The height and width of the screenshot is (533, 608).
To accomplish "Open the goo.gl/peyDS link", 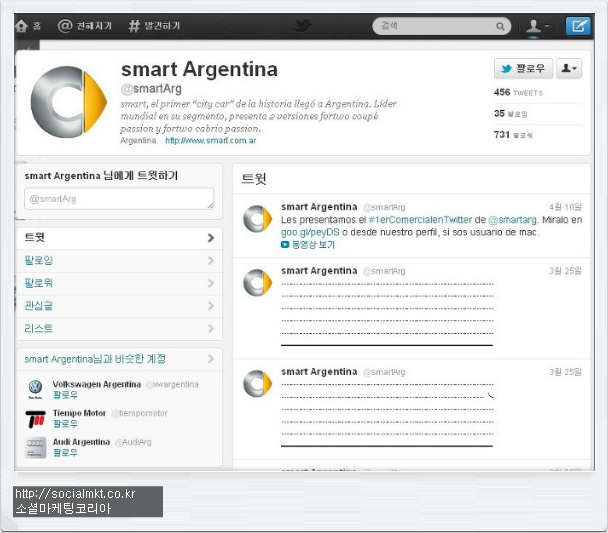I will click(x=310, y=232).
